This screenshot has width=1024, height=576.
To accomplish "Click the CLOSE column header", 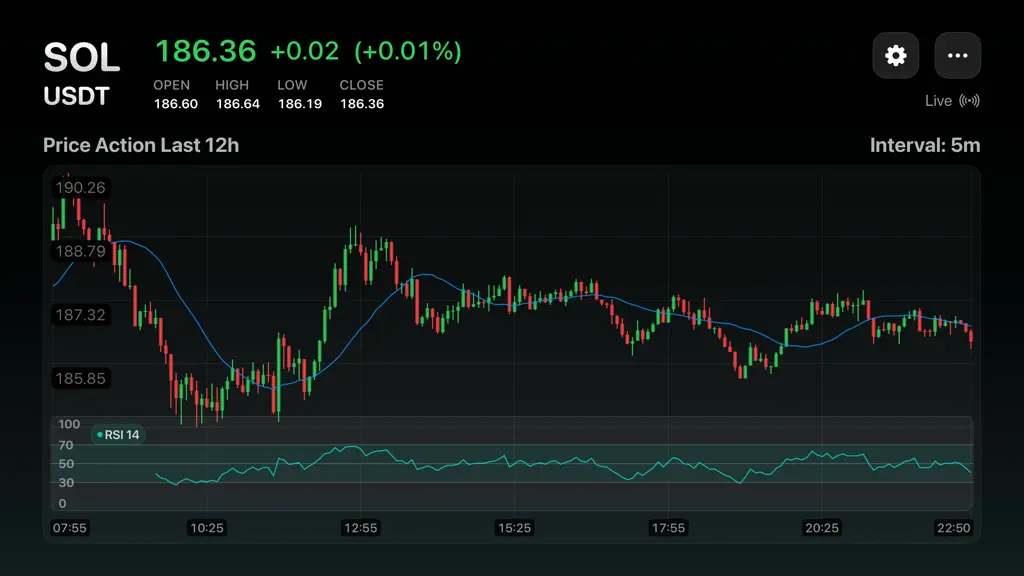I will pos(361,85).
